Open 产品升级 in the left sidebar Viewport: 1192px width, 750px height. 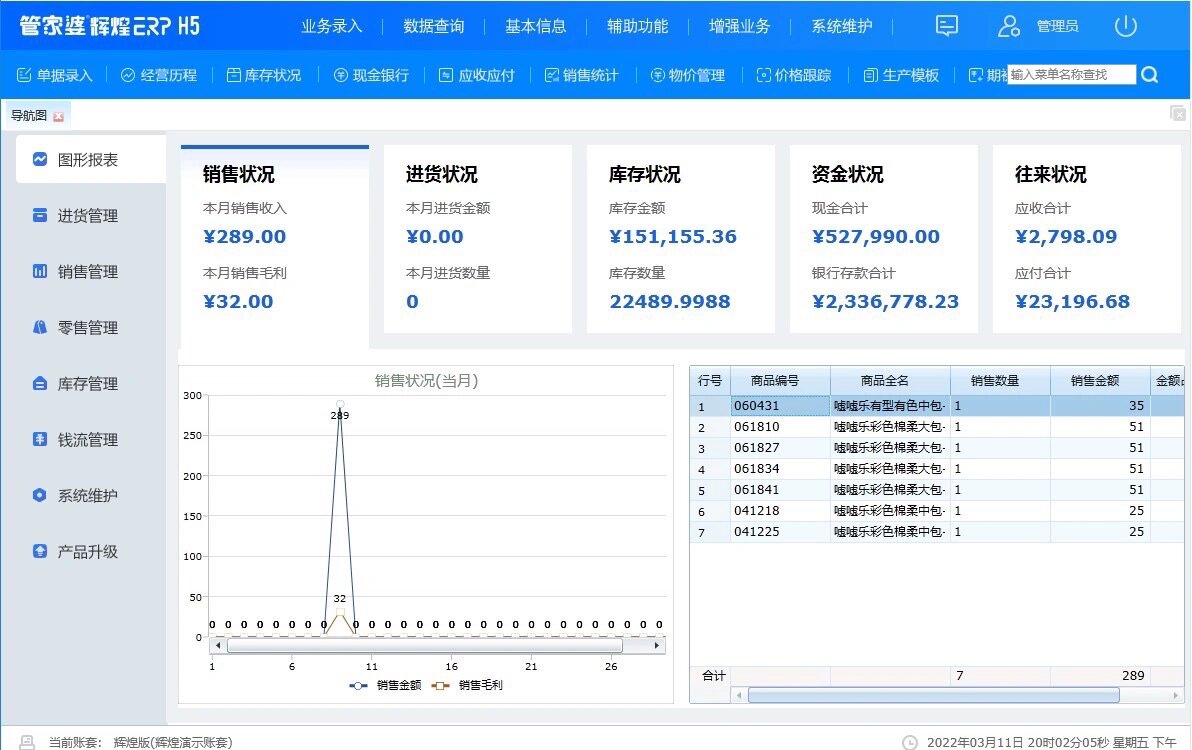click(87, 552)
